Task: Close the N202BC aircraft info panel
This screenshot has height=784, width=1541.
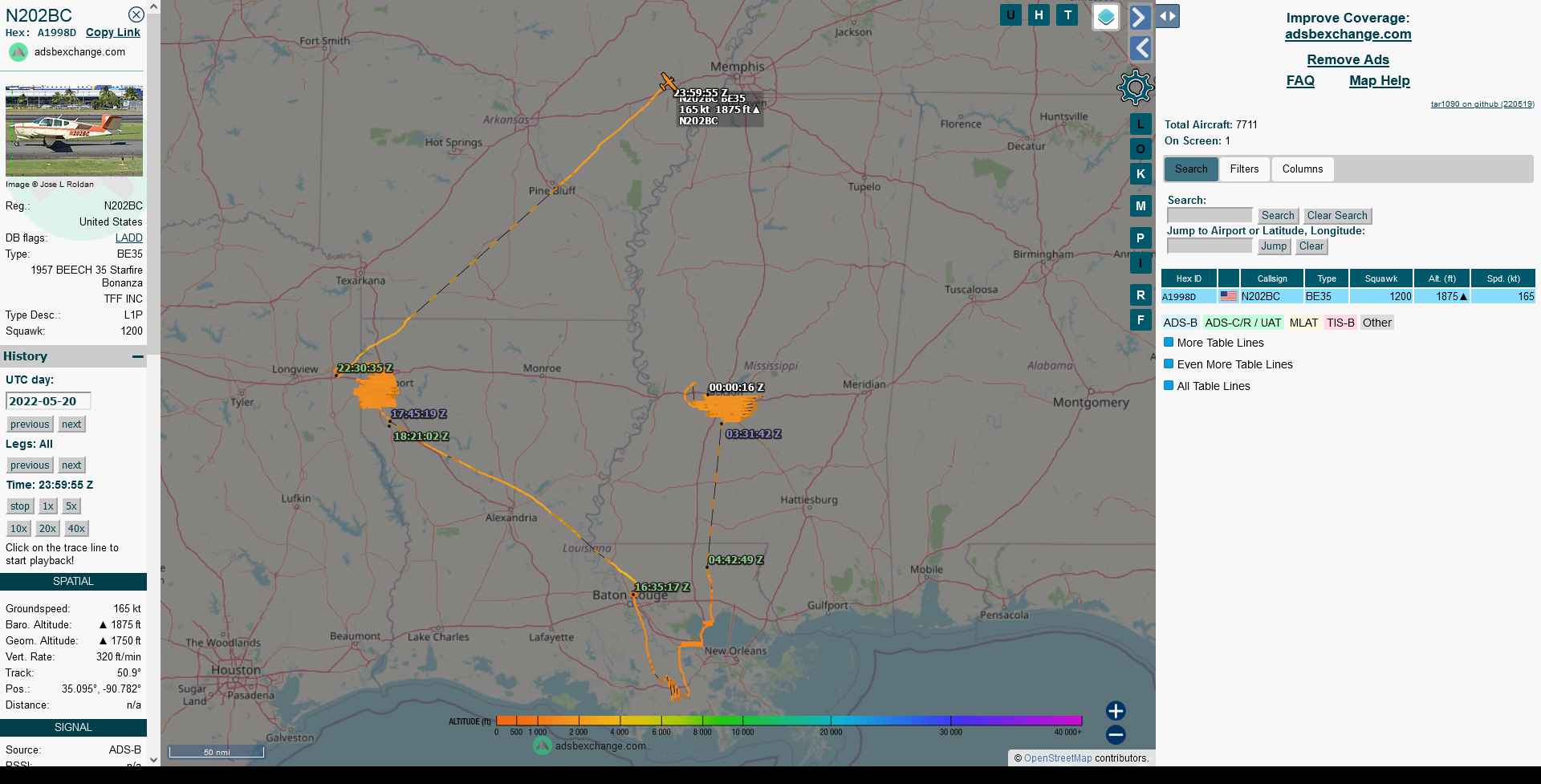Action: tap(136, 14)
